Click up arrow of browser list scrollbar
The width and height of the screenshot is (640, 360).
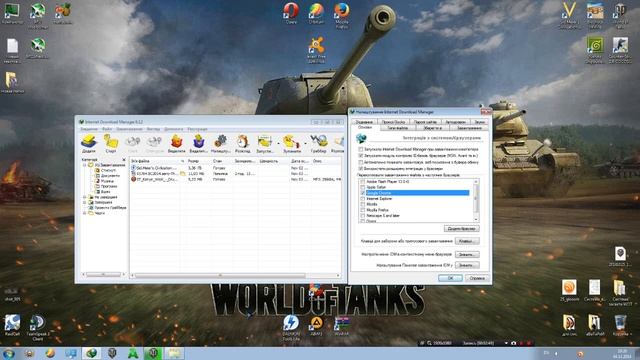tap(476, 181)
